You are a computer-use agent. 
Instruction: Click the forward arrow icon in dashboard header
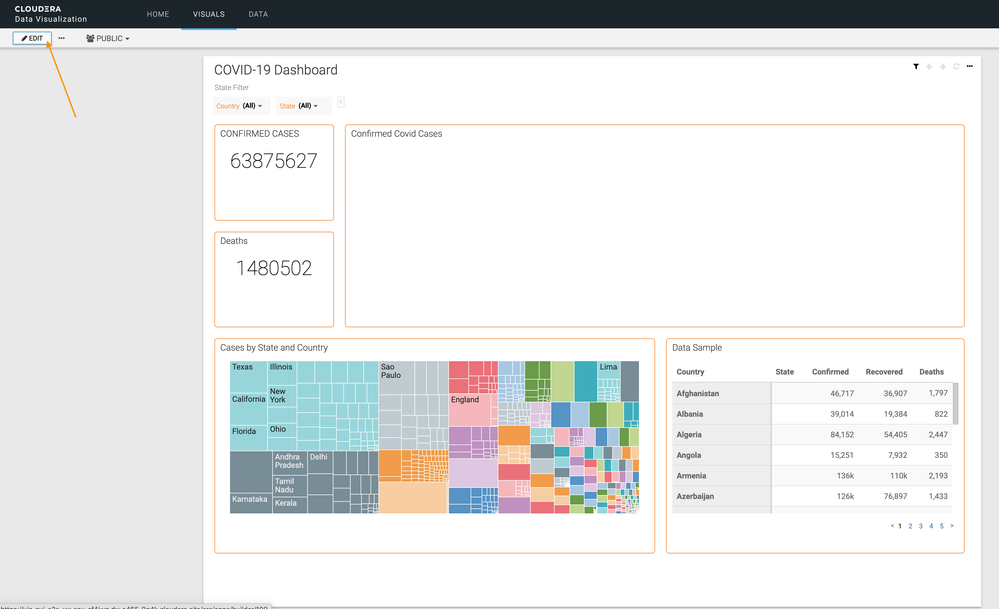pos(943,66)
